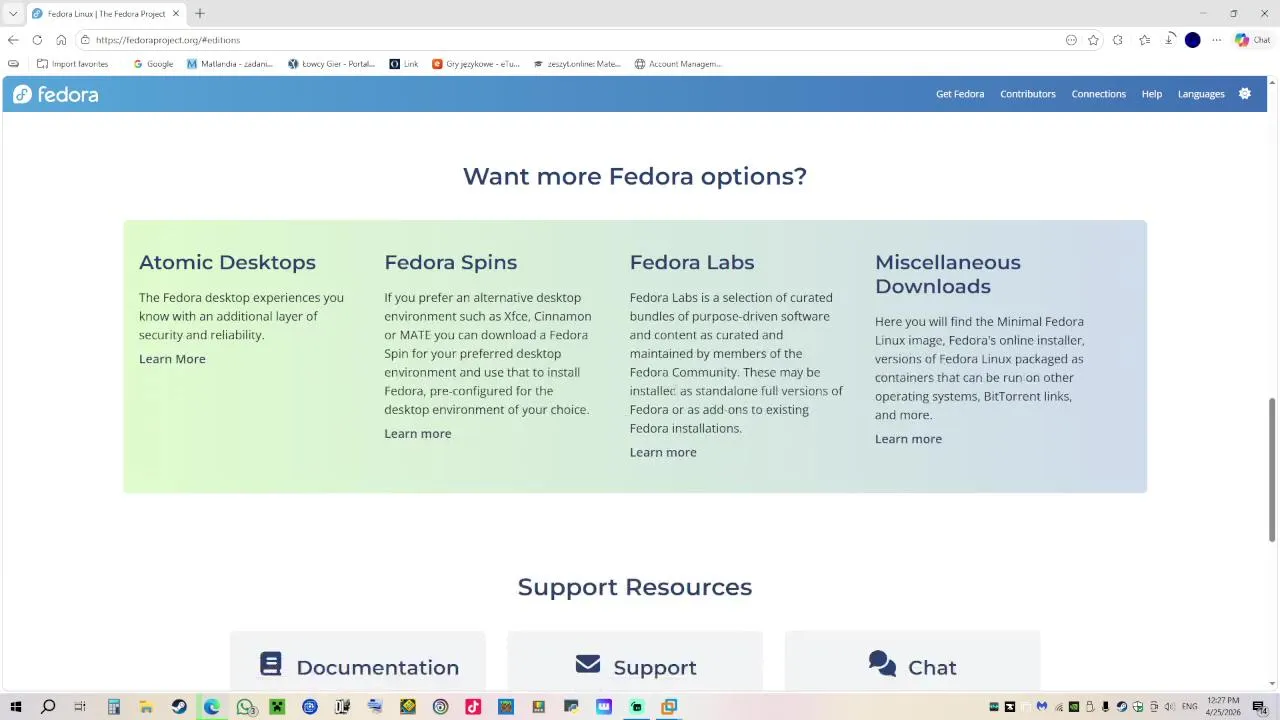Open the favorites bar apps icon
This screenshot has height=720, width=1280.
13,64
